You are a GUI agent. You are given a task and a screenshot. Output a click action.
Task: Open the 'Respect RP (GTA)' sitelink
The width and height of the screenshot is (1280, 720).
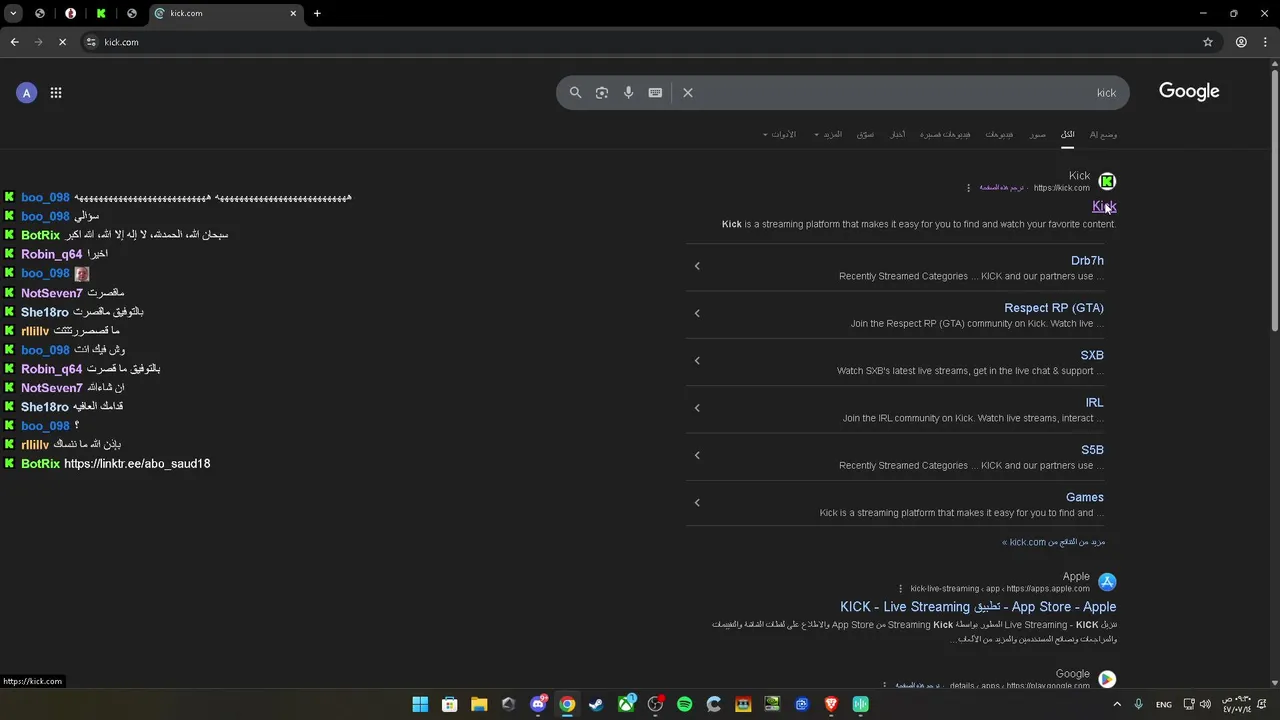(x=1054, y=308)
